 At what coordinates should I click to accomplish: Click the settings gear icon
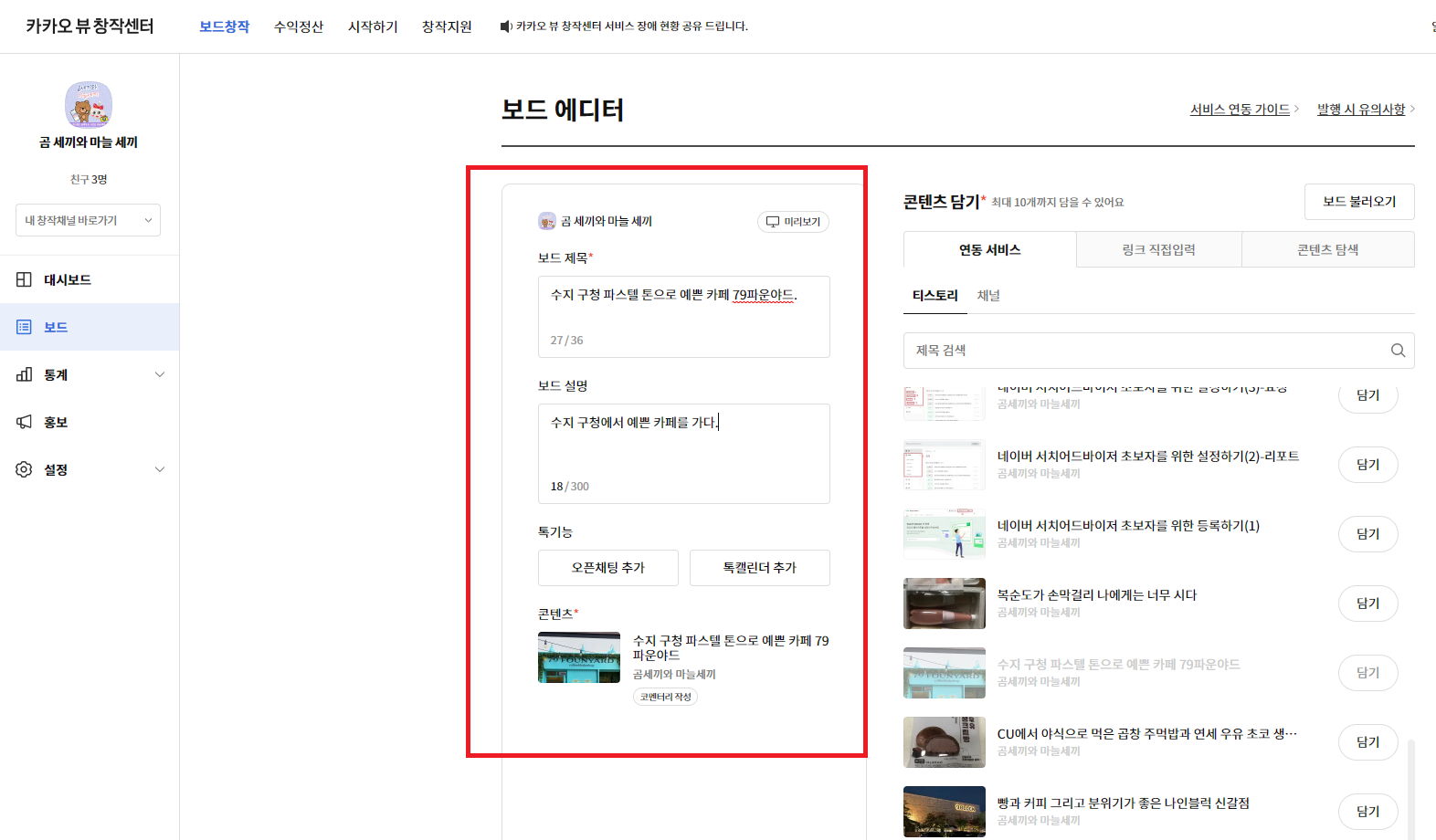click(25, 469)
